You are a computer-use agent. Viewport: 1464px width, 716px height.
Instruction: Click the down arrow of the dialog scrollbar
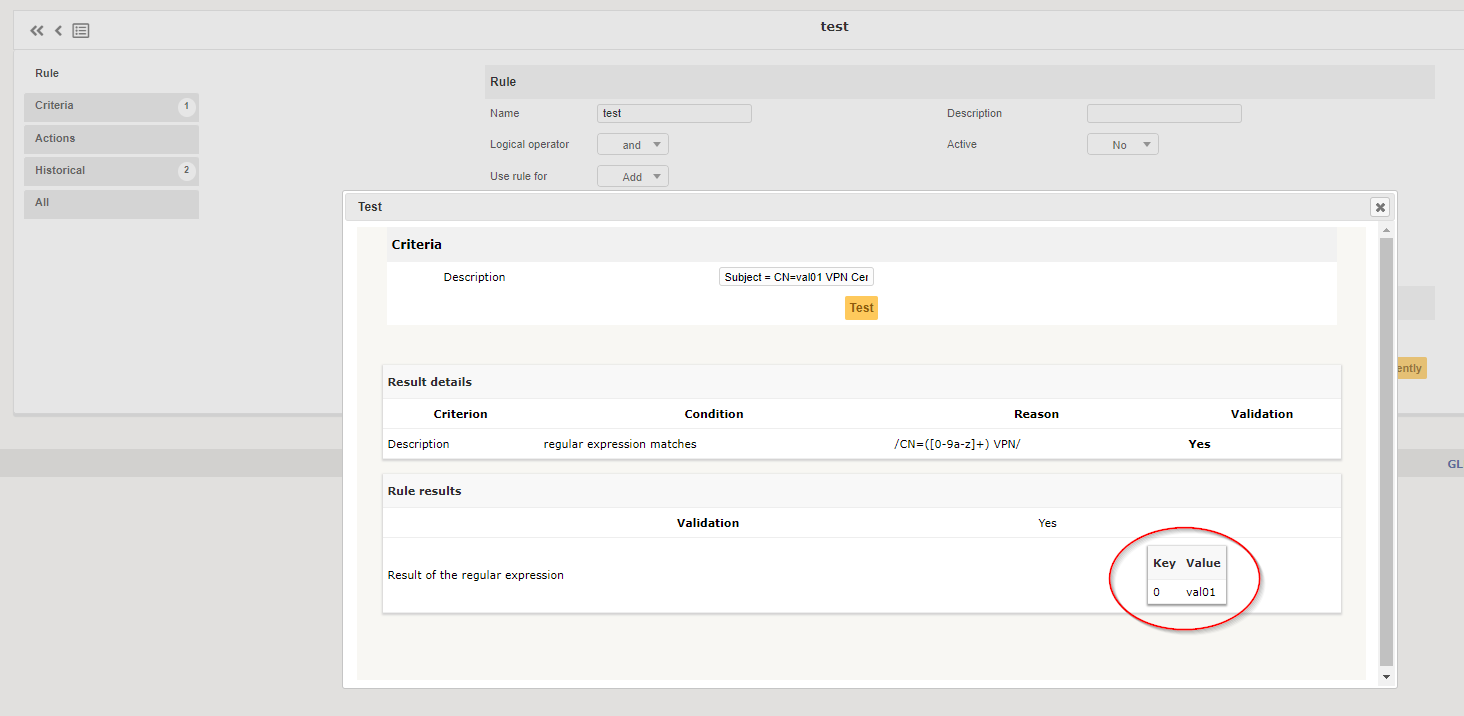click(x=1386, y=677)
